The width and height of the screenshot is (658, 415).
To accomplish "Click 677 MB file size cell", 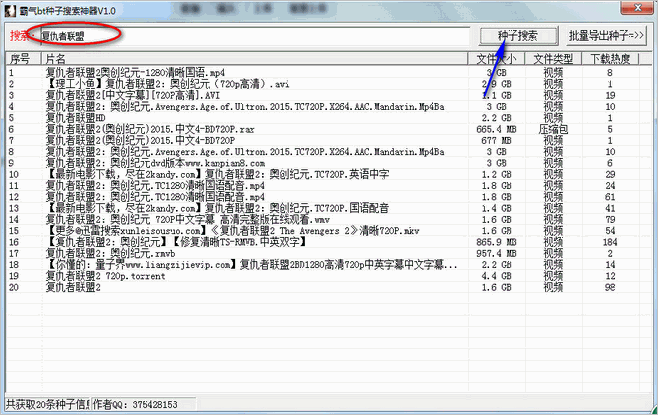I will [x=496, y=141].
